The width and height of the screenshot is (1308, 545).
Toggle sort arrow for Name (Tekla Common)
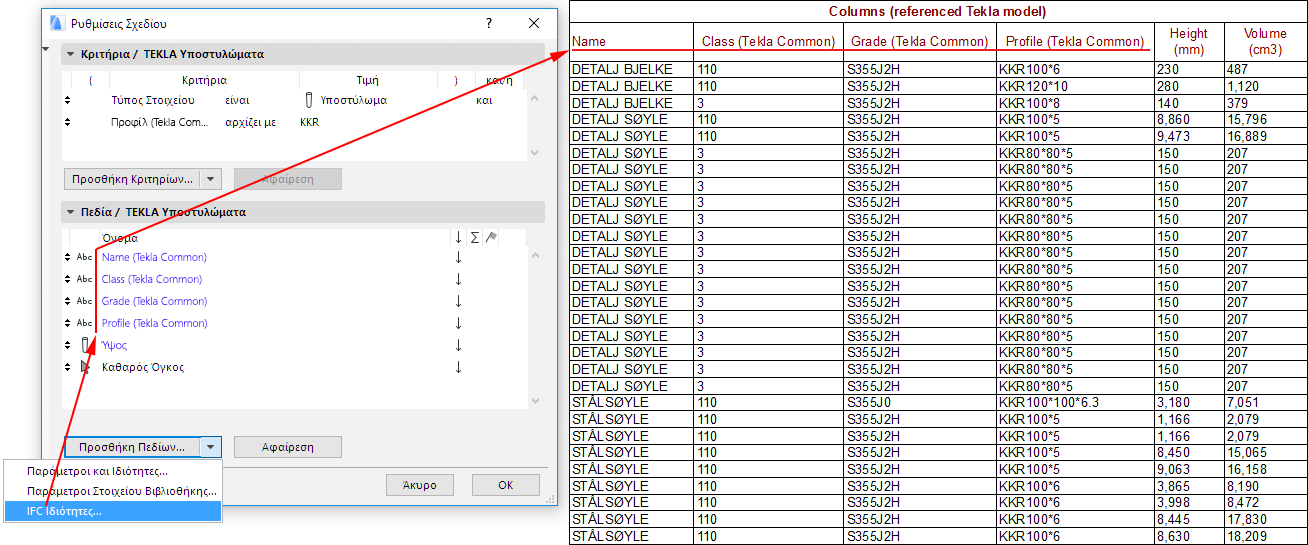(x=458, y=257)
